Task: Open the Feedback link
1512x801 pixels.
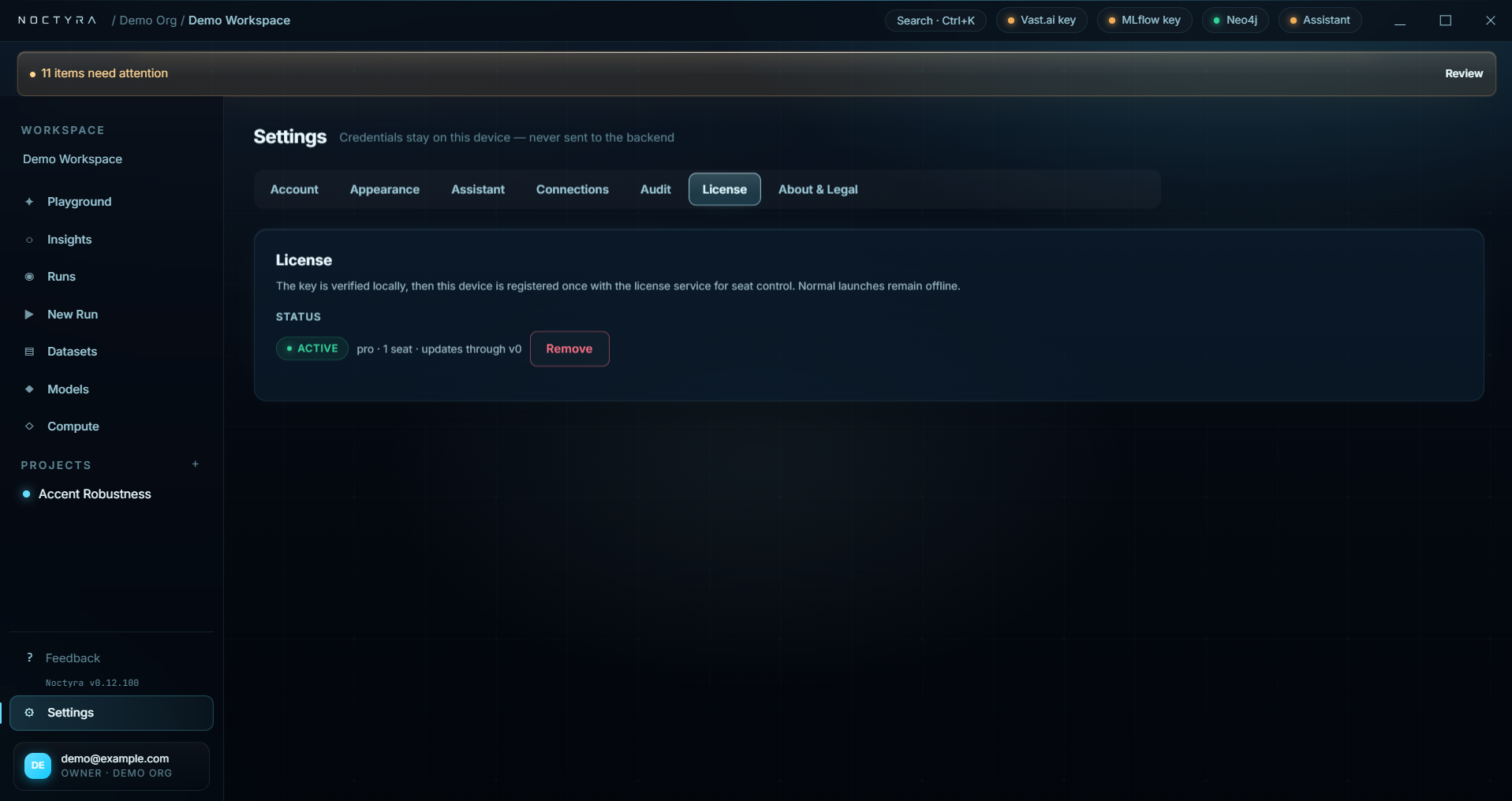Action: 73,658
